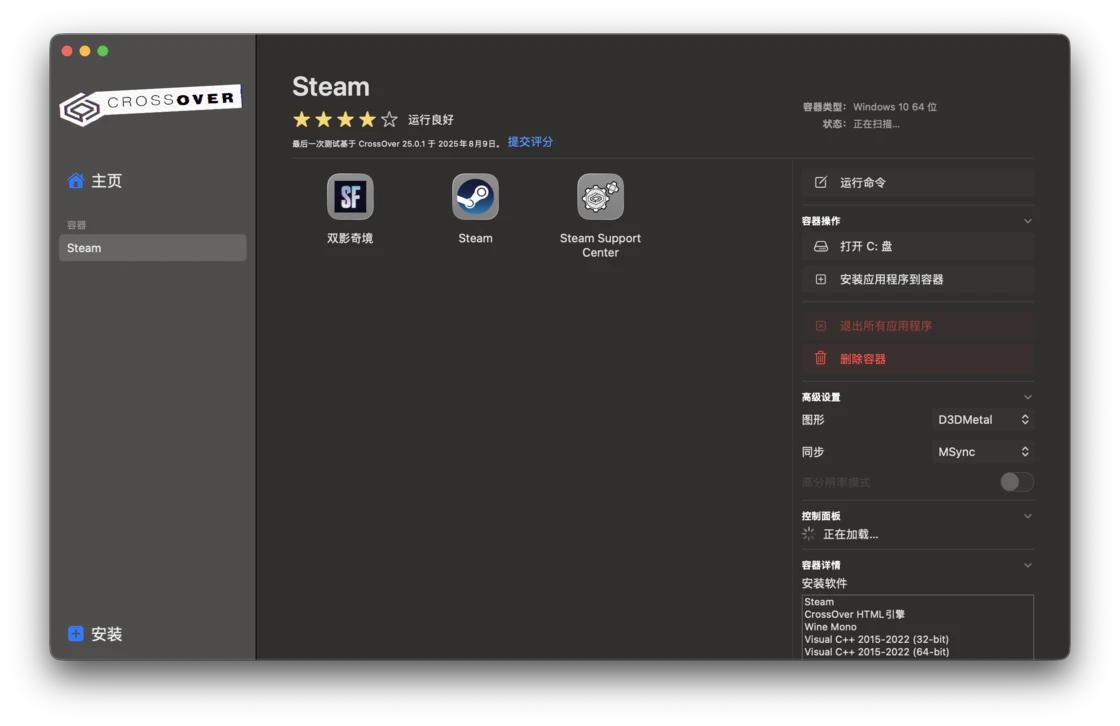
Task: Open the 同步 dropdown showing MSync
Action: [x=983, y=451]
